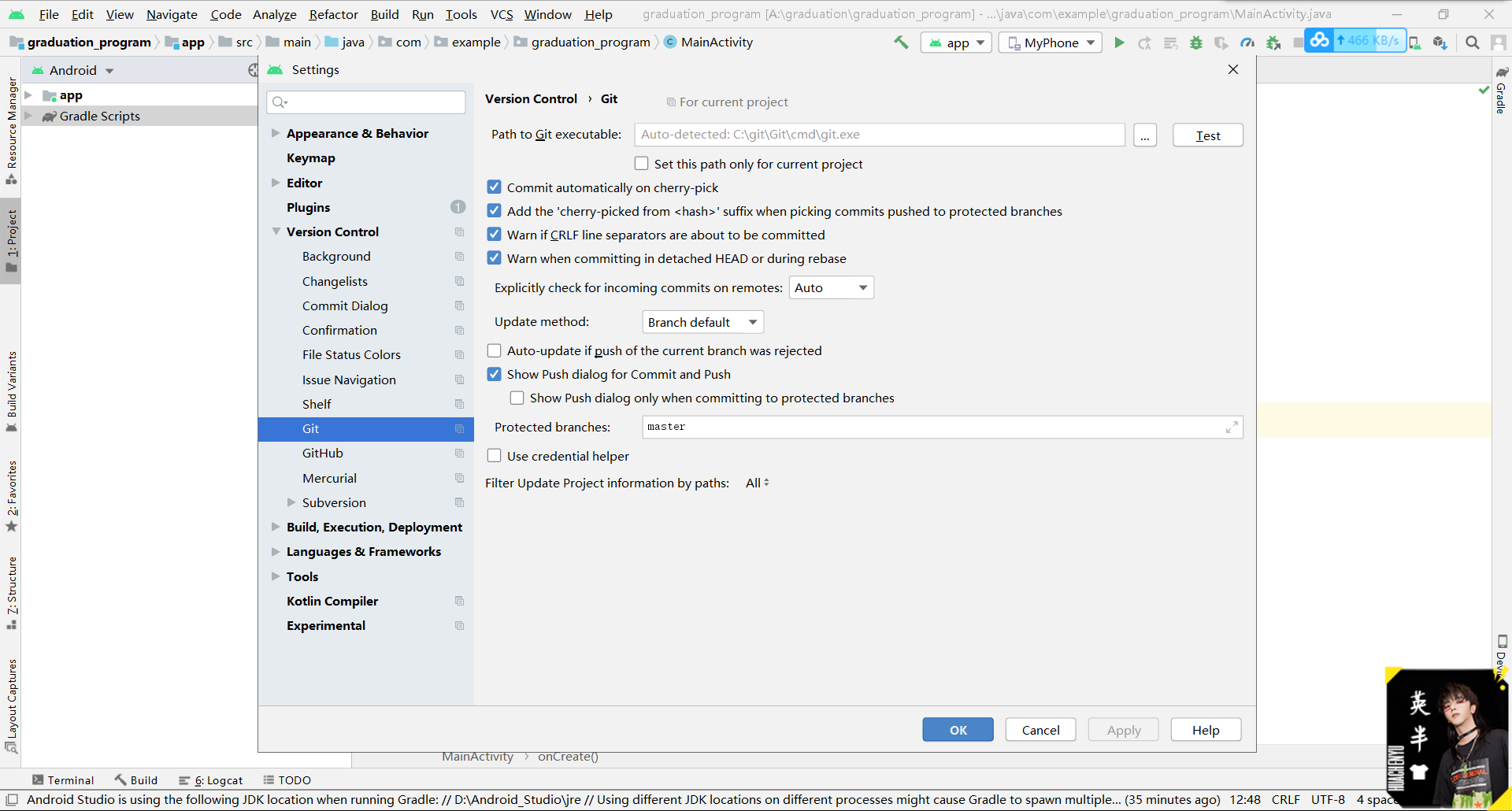The width and height of the screenshot is (1512, 811).
Task: Enable the 'Use credential helper' checkbox
Action: 494,456
